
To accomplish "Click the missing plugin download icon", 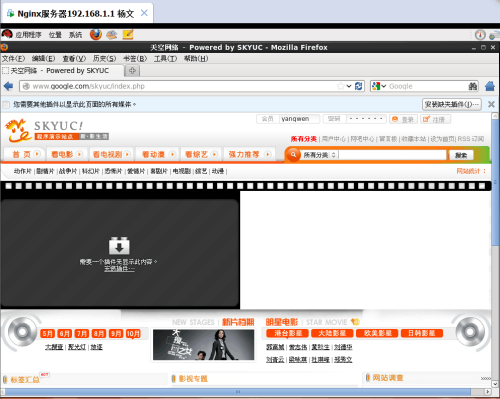I will click(x=119, y=246).
